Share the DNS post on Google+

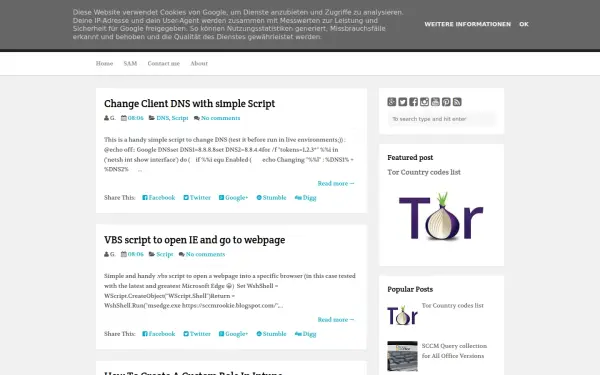pyautogui.click(x=233, y=198)
